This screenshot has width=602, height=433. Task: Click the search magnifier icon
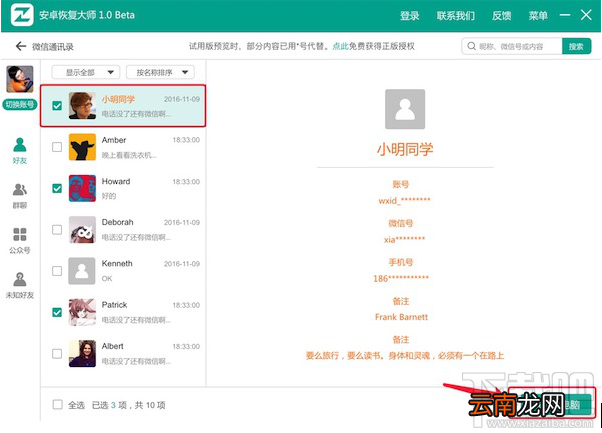coord(471,46)
